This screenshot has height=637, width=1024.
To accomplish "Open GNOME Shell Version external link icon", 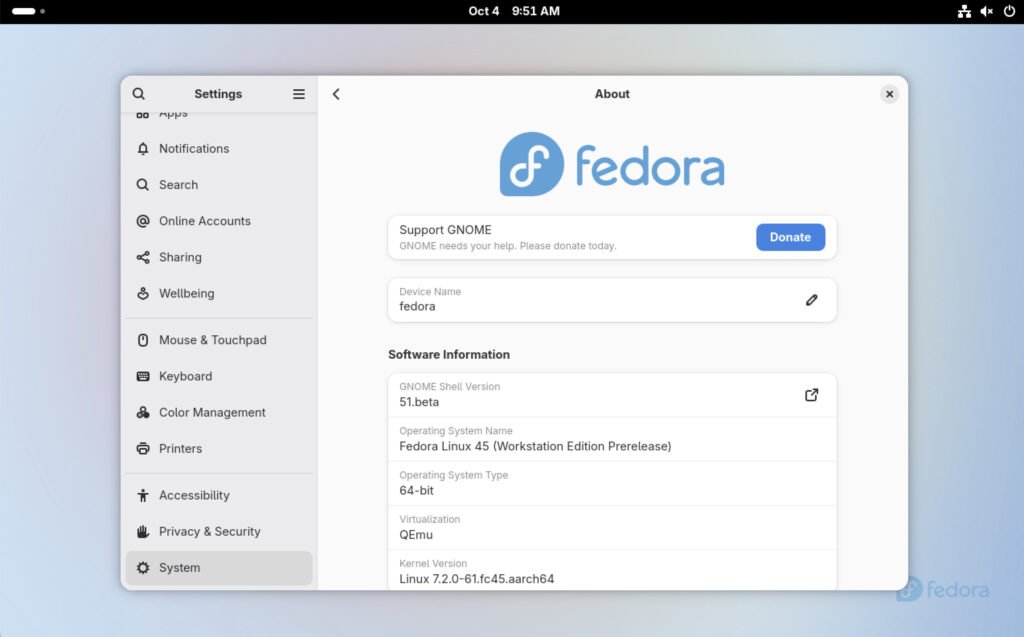I will click(x=812, y=395).
